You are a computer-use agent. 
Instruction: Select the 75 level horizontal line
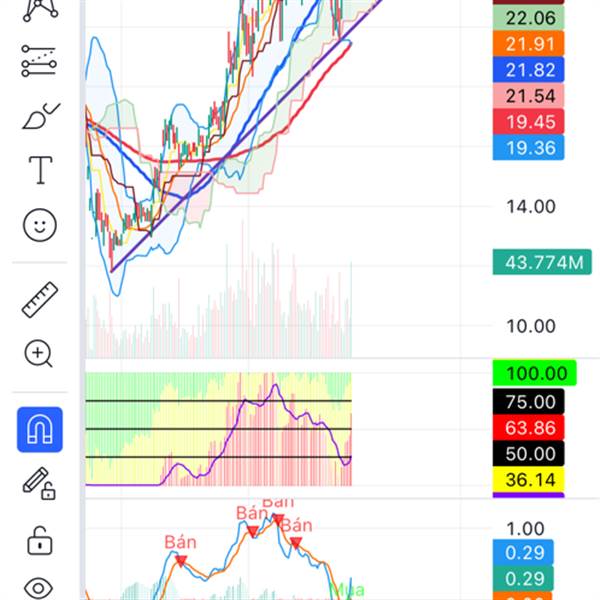pos(218,401)
